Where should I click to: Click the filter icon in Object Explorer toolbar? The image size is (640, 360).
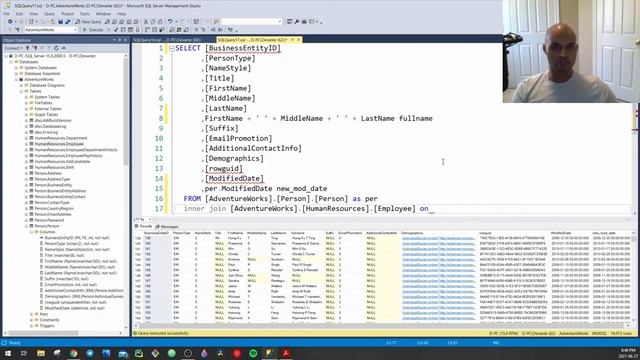(x=49, y=48)
